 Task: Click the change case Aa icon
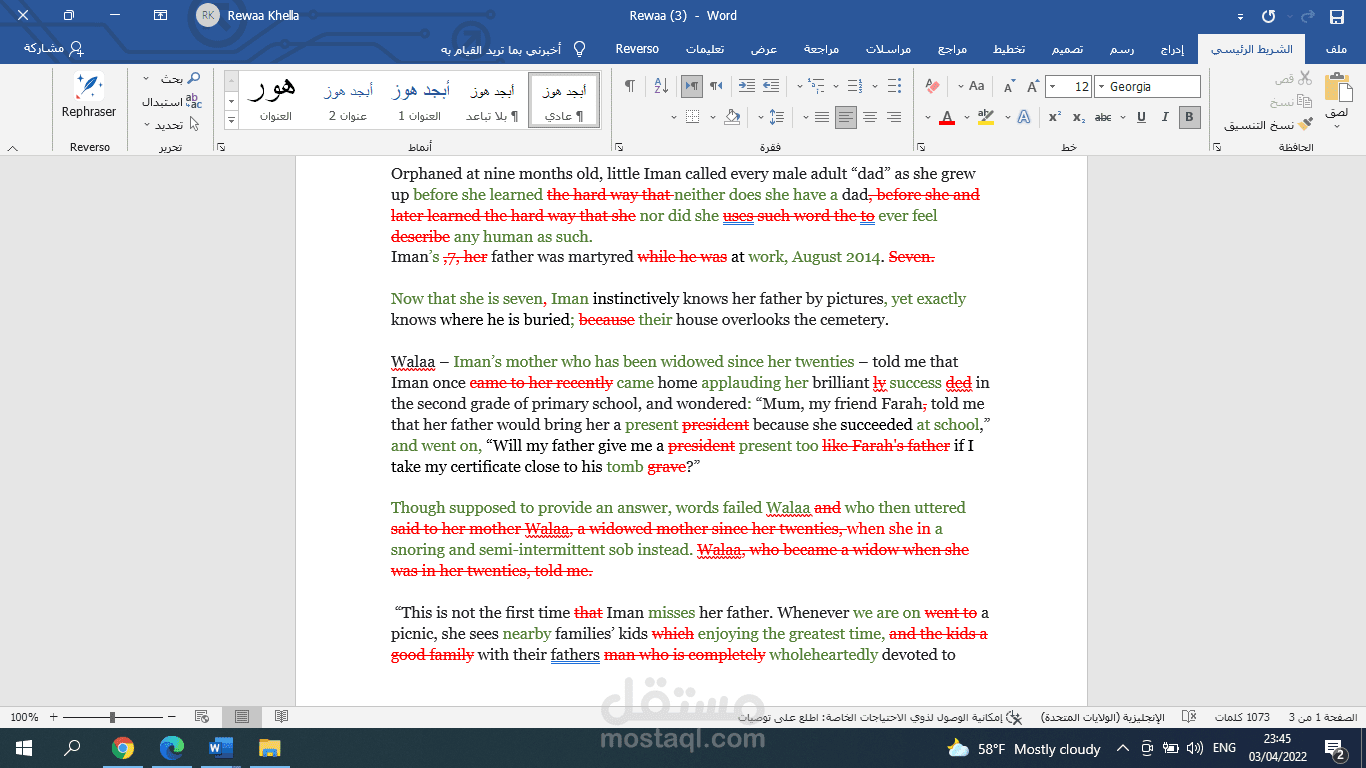(976, 86)
